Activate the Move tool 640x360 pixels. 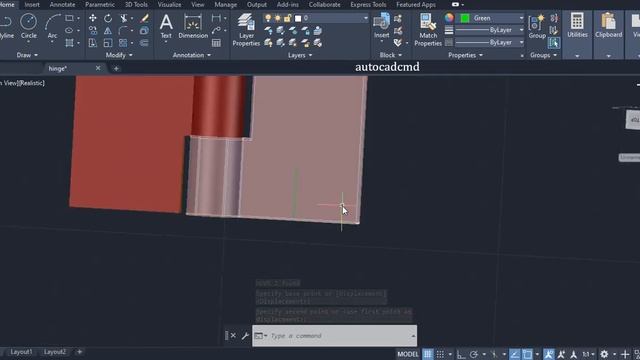coord(93,18)
